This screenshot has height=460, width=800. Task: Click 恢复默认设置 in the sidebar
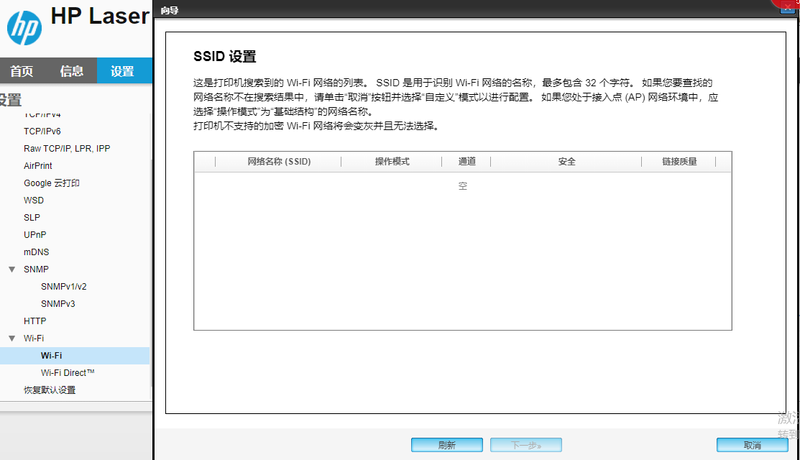pyautogui.click(x=50, y=389)
